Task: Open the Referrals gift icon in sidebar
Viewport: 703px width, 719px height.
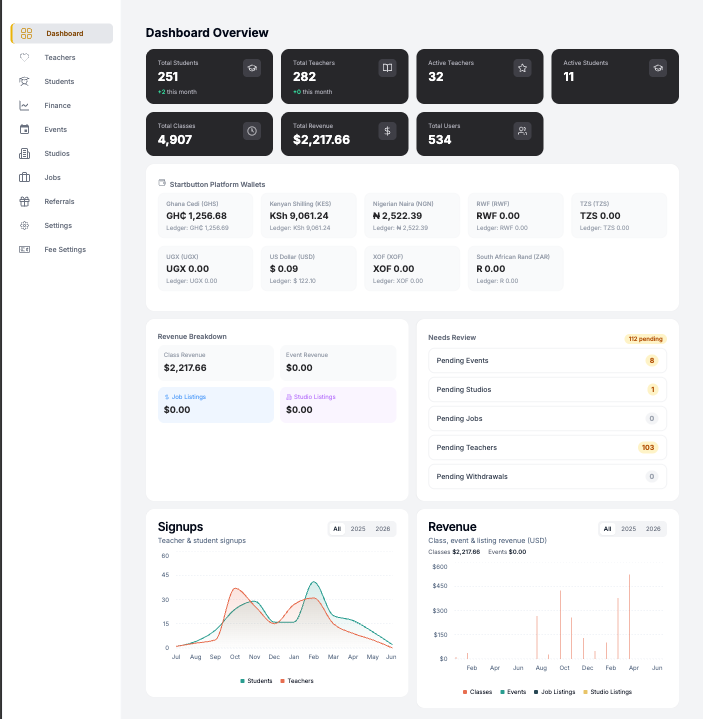Action: (24, 201)
